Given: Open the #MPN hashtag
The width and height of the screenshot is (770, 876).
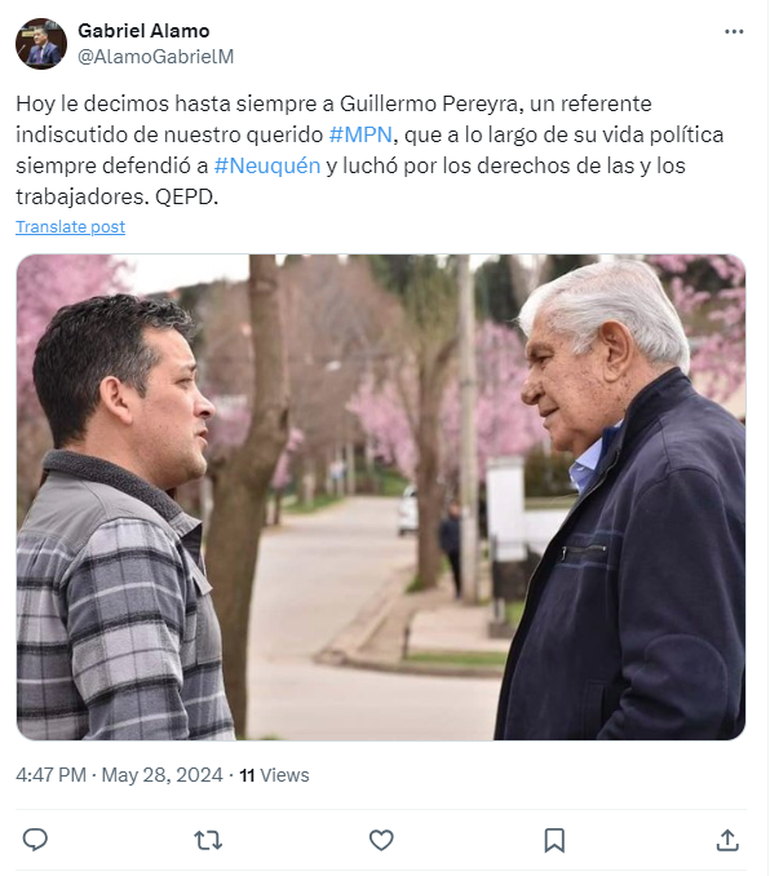Looking at the screenshot, I should coord(360,135).
